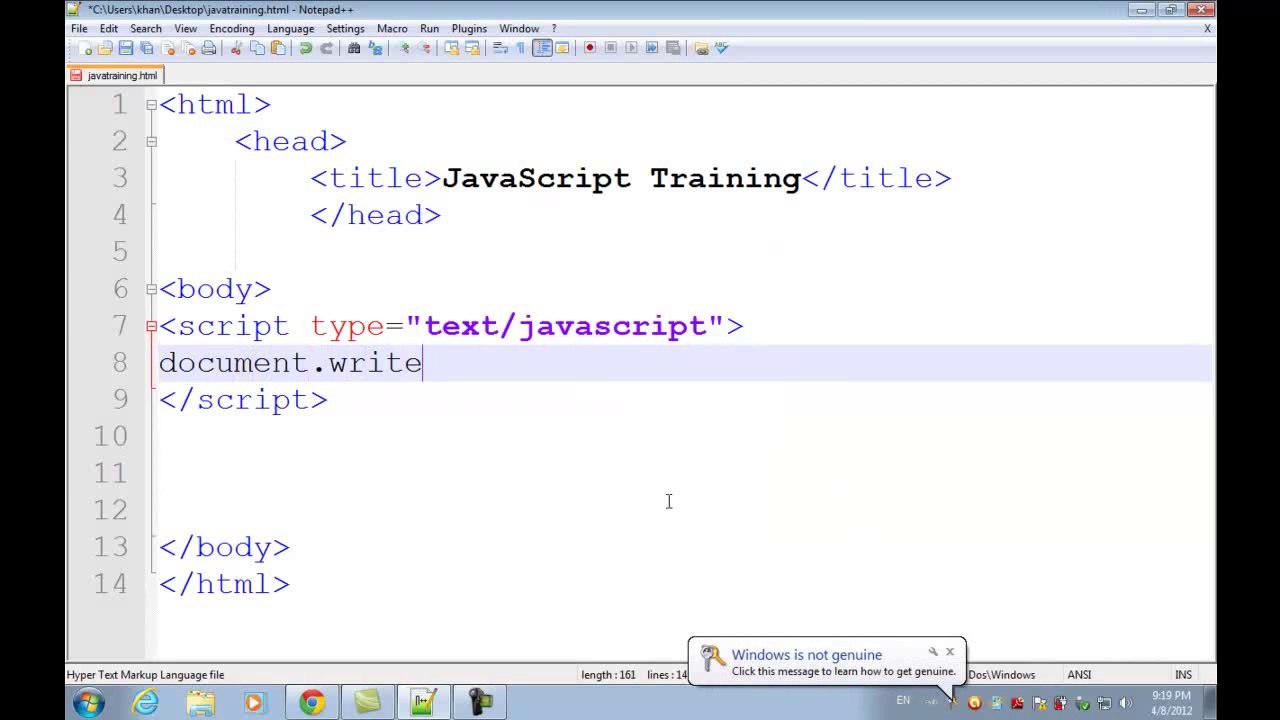Click the Open file toolbar icon
The height and width of the screenshot is (720, 1280).
[x=105, y=48]
